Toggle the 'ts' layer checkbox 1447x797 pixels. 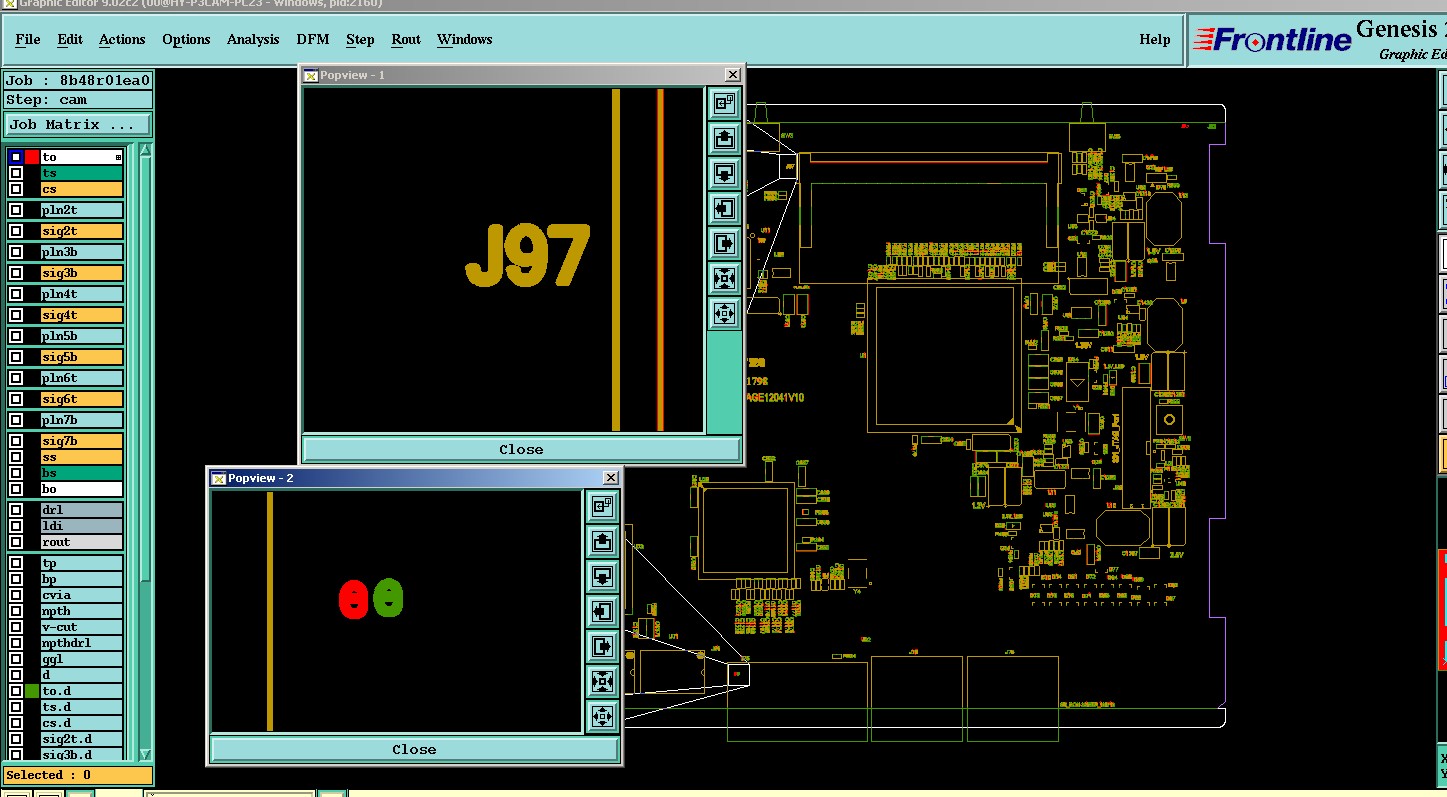click(16, 173)
